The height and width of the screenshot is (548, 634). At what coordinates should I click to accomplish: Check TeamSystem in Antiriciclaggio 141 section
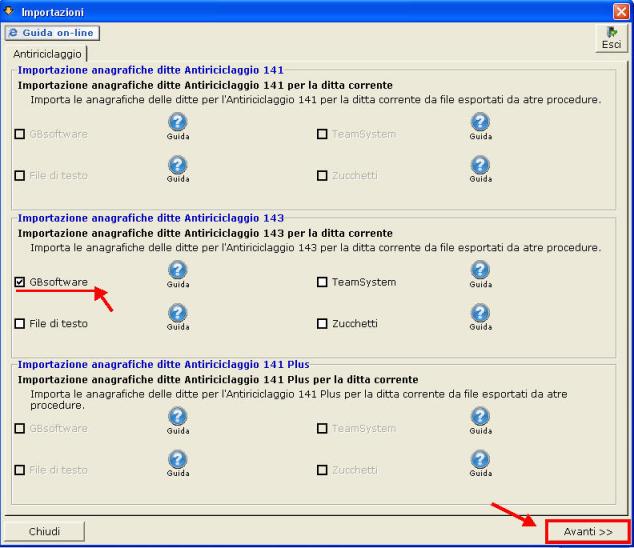[322, 134]
